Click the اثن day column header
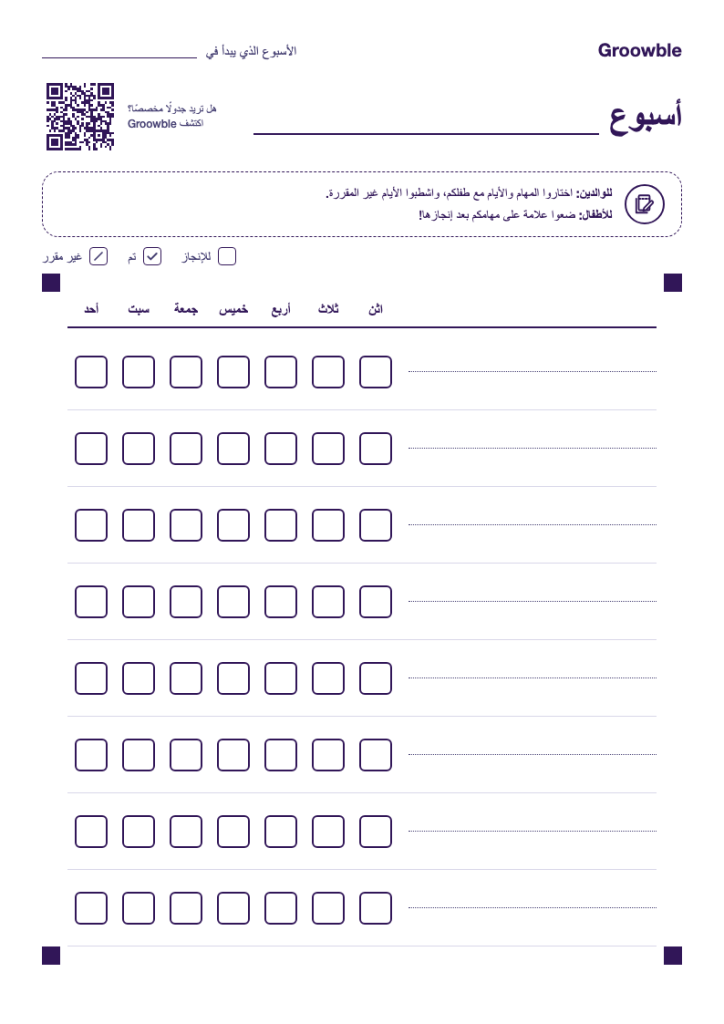The image size is (724, 1024). 375,309
